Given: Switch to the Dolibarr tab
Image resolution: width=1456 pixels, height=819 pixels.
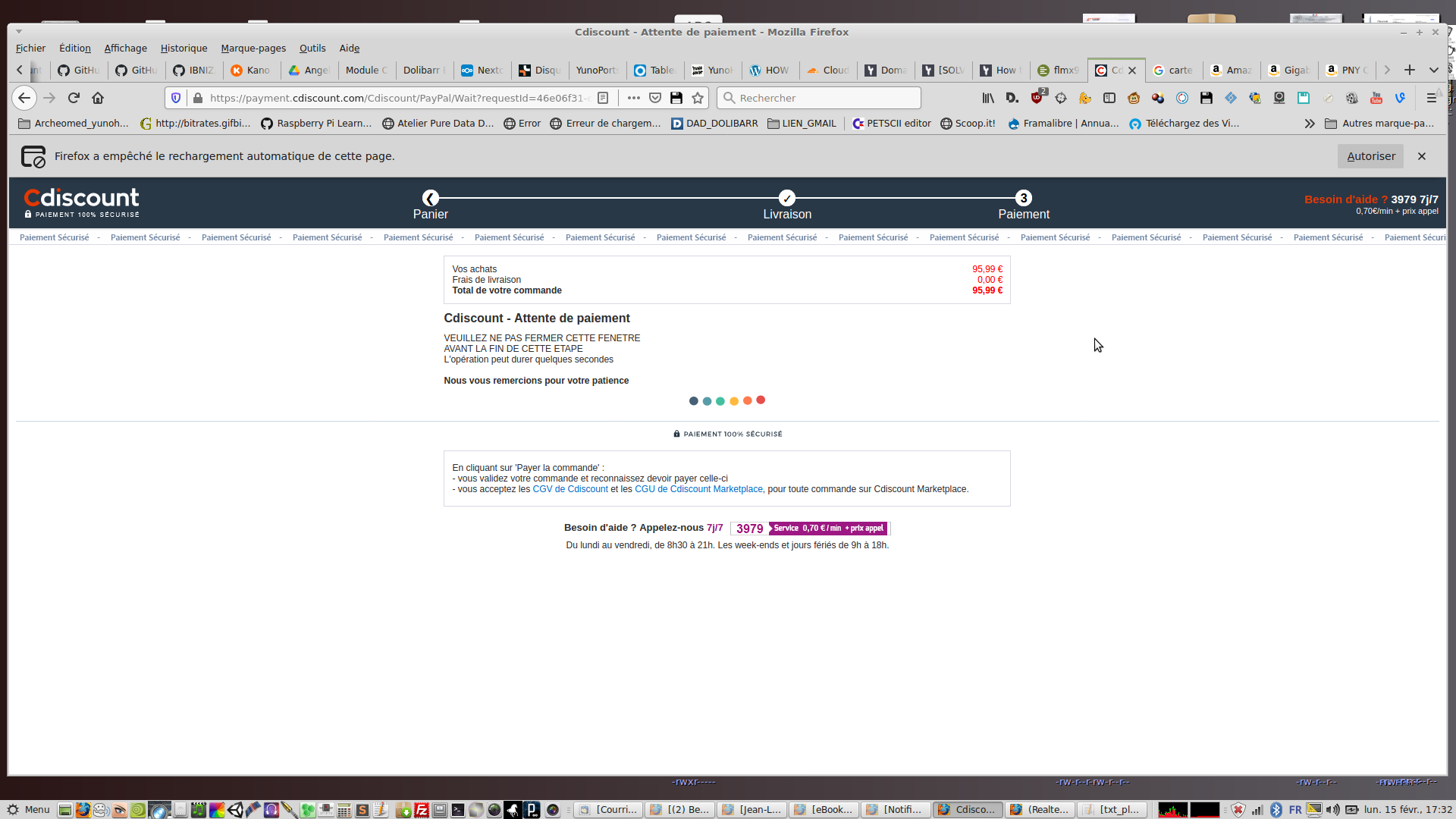Looking at the screenshot, I should 423,70.
